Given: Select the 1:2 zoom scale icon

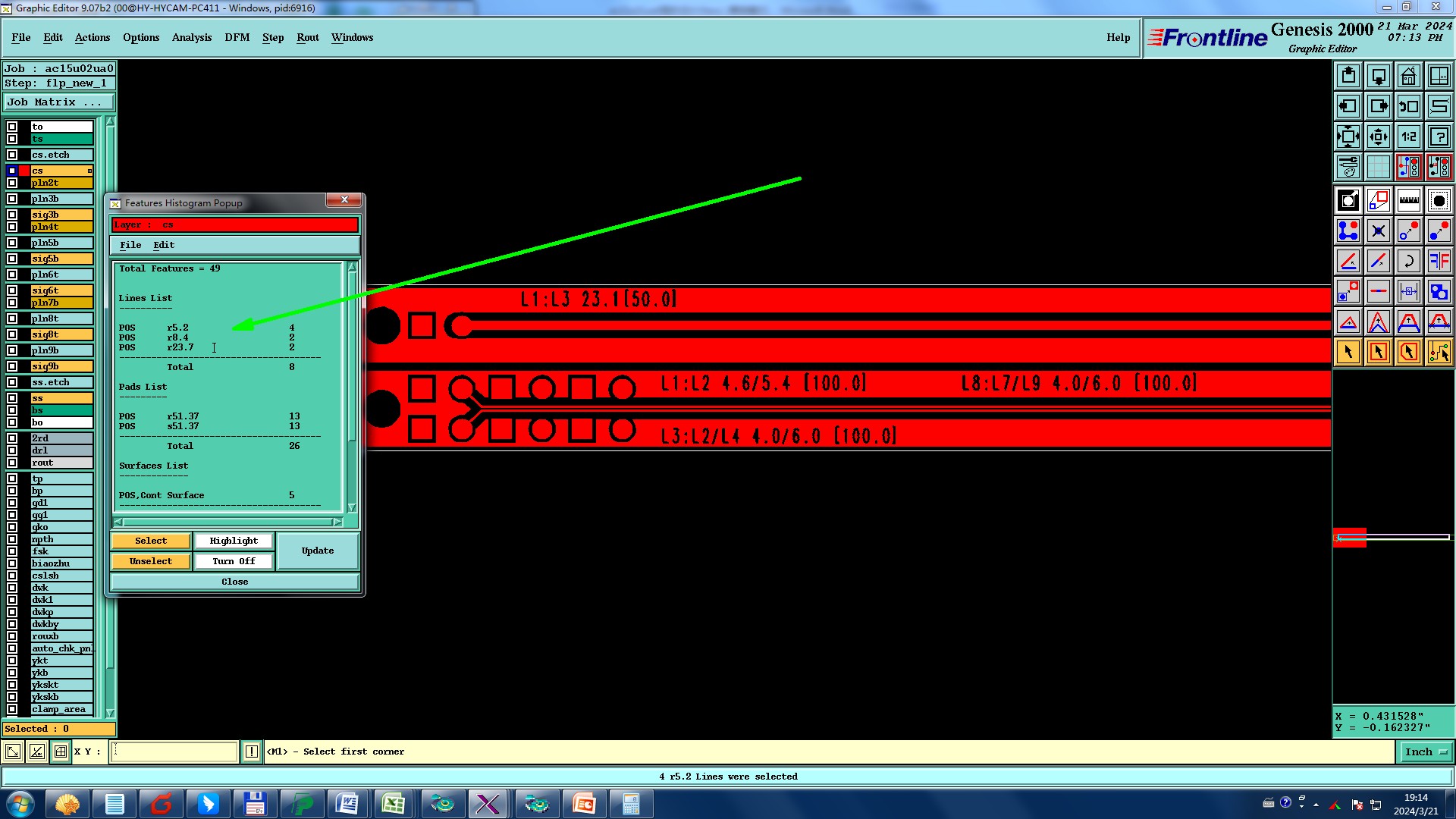Looking at the screenshot, I should [x=1408, y=137].
